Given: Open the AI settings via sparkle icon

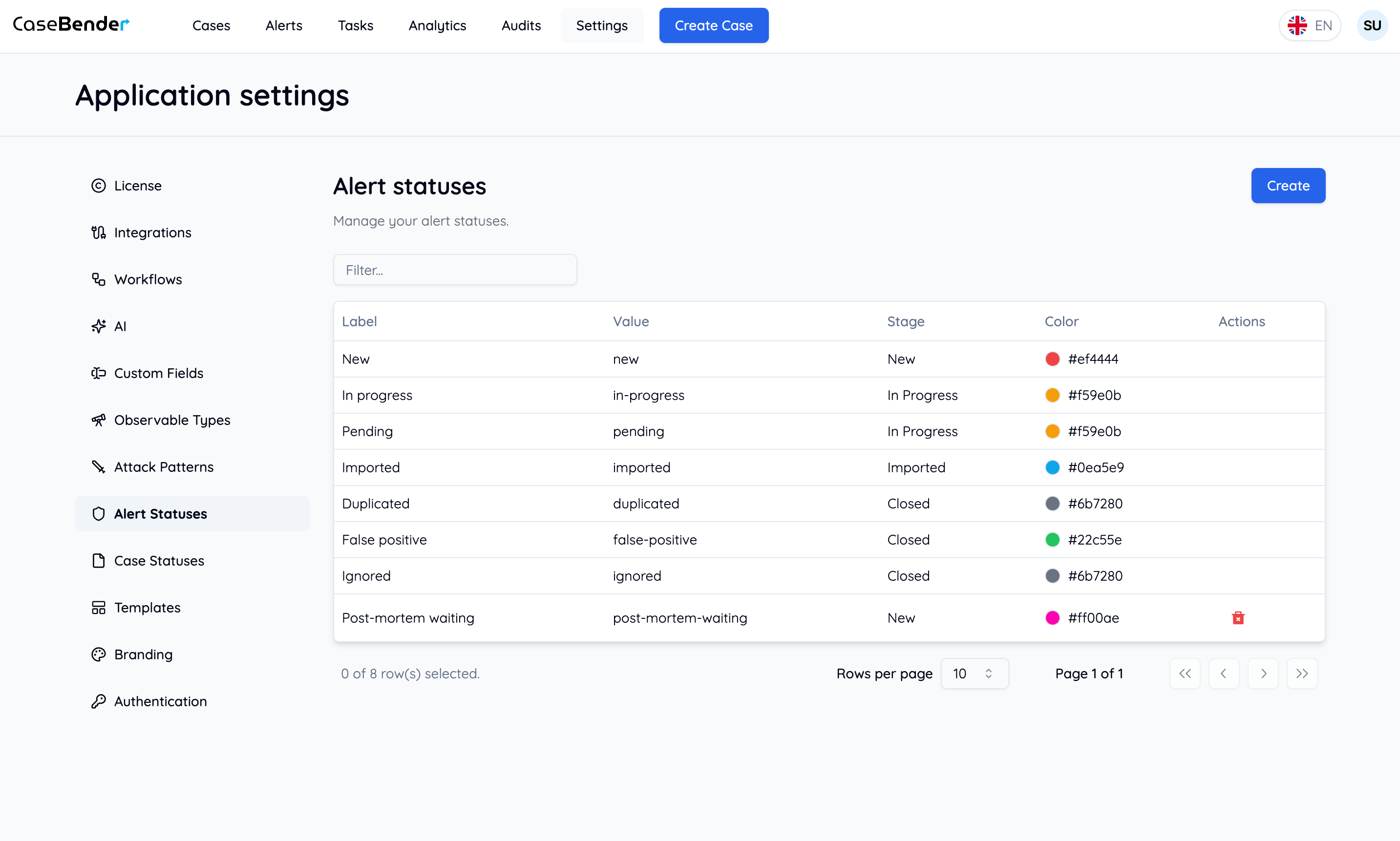Looking at the screenshot, I should click(99, 326).
